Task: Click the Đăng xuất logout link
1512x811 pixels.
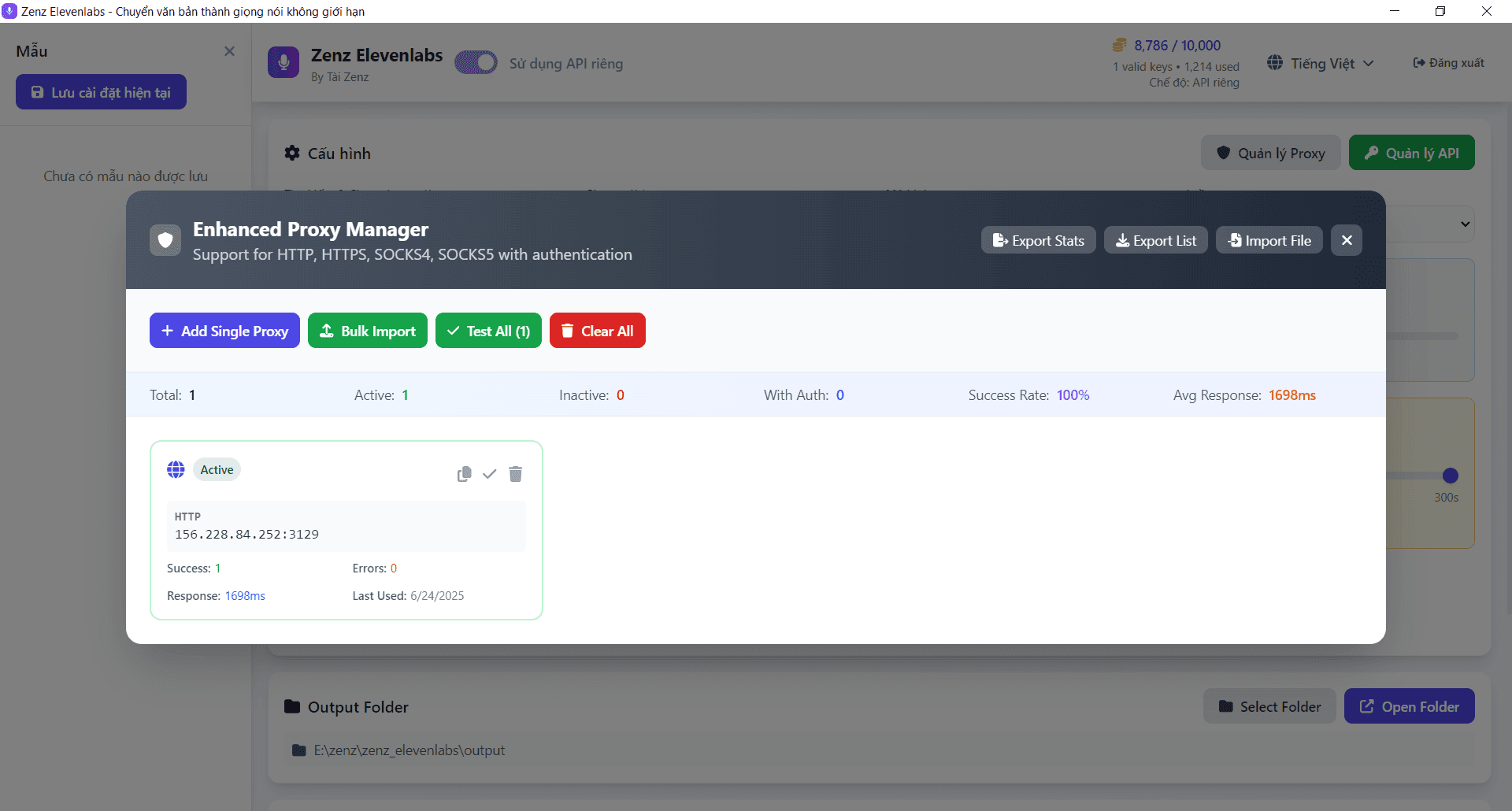Action: [x=1449, y=63]
